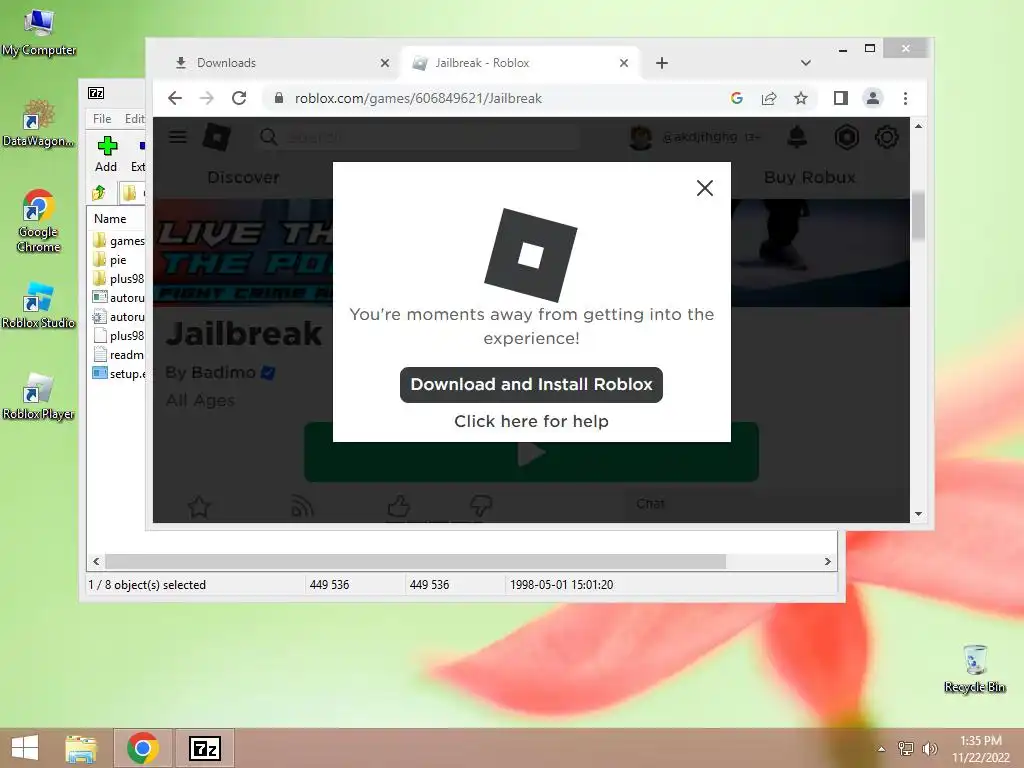Viewport: 1024px width, 768px height.
Task: Click the forward navigation arrow
Action: point(206,98)
